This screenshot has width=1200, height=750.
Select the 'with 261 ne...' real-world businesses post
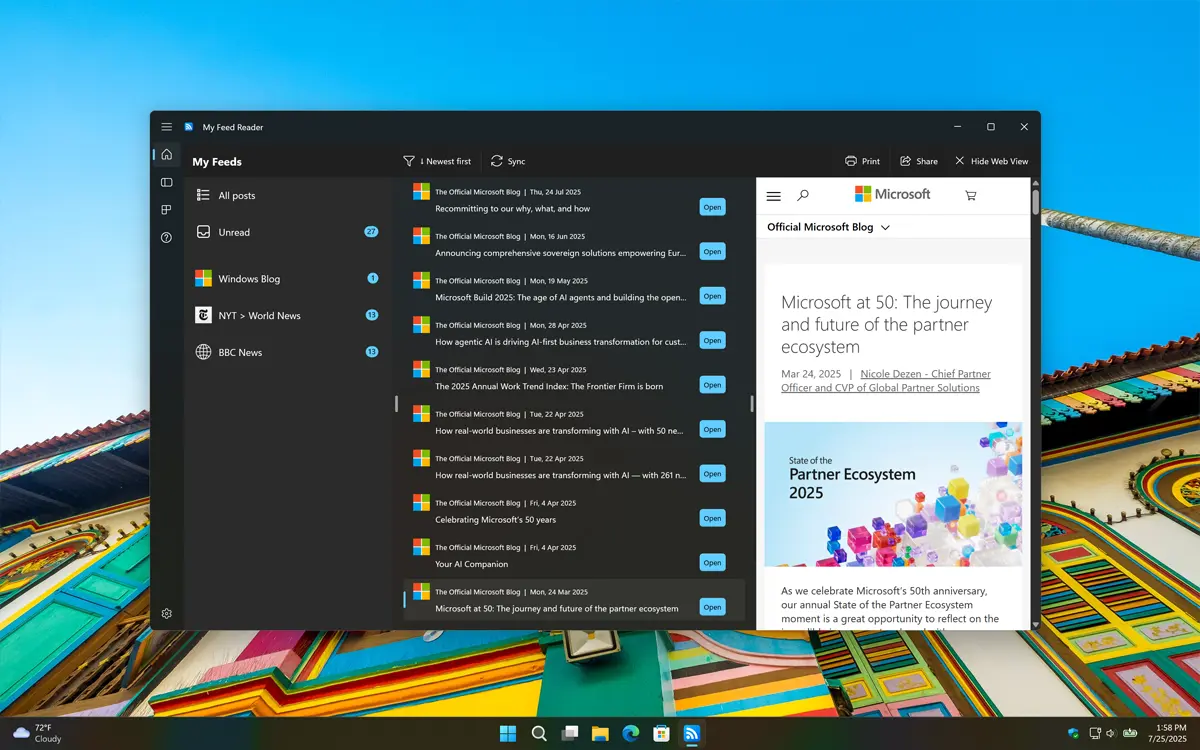561,475
